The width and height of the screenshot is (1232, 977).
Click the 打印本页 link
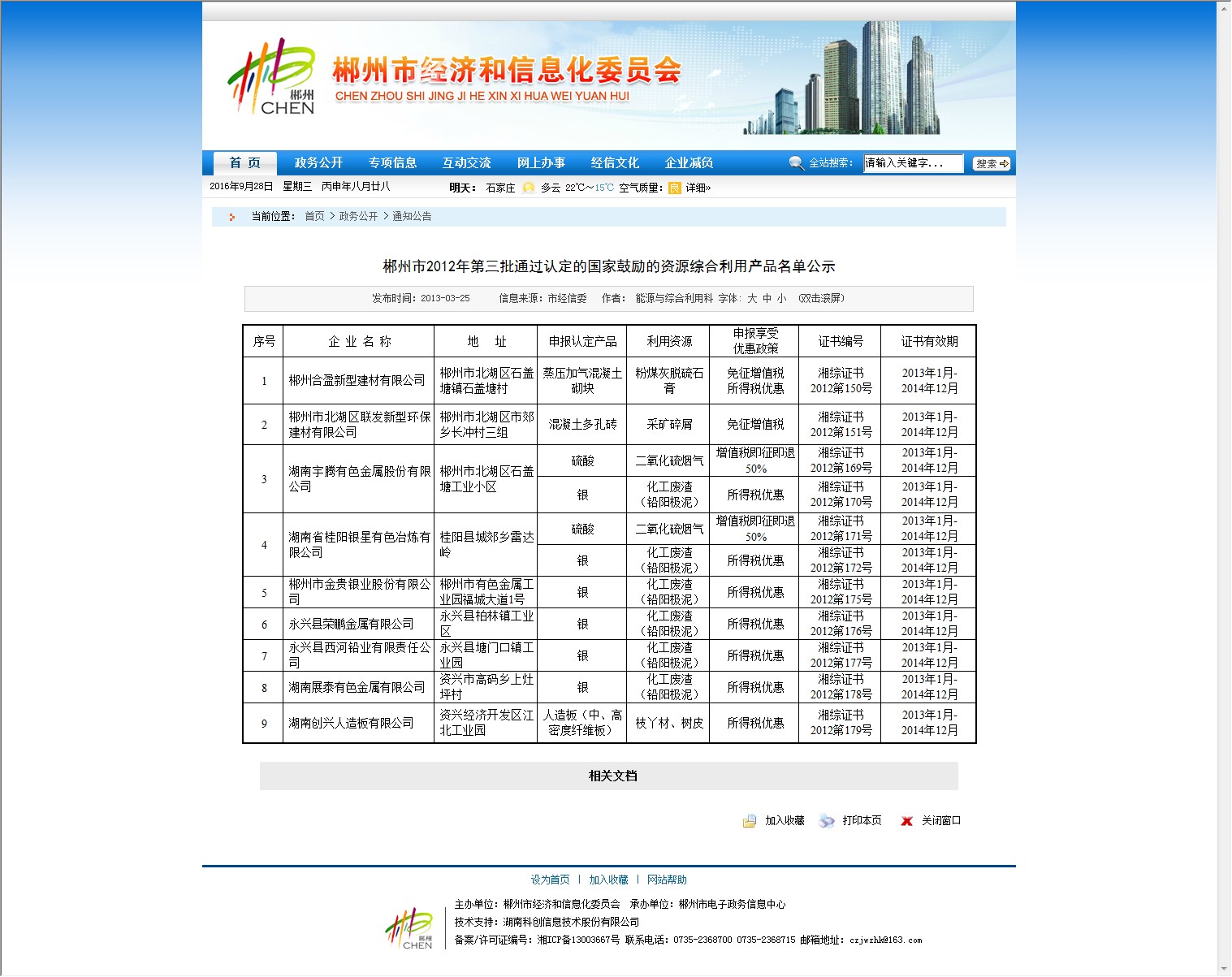click(x=862, y=821)
